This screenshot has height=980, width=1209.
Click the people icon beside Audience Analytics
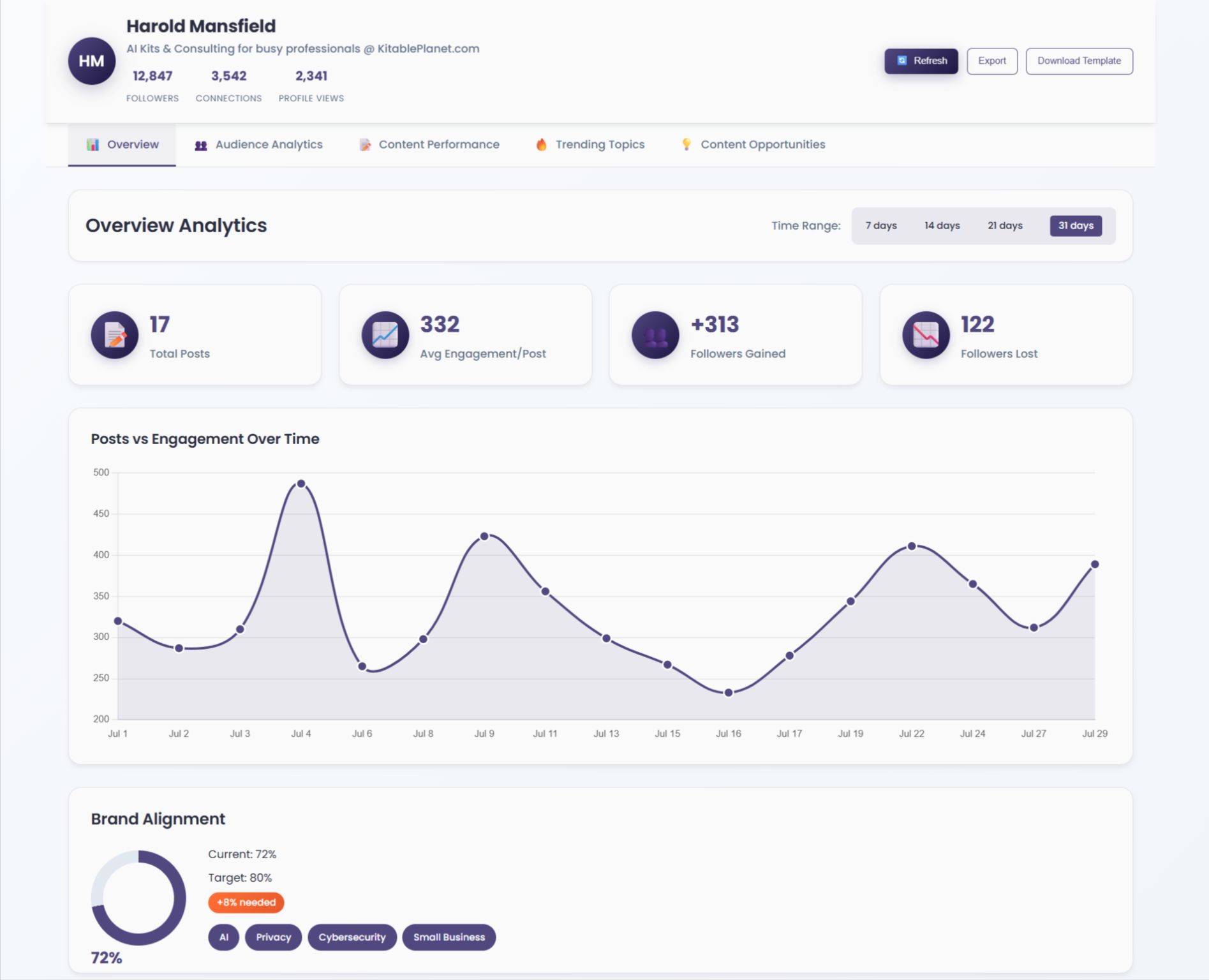(201, 145)
